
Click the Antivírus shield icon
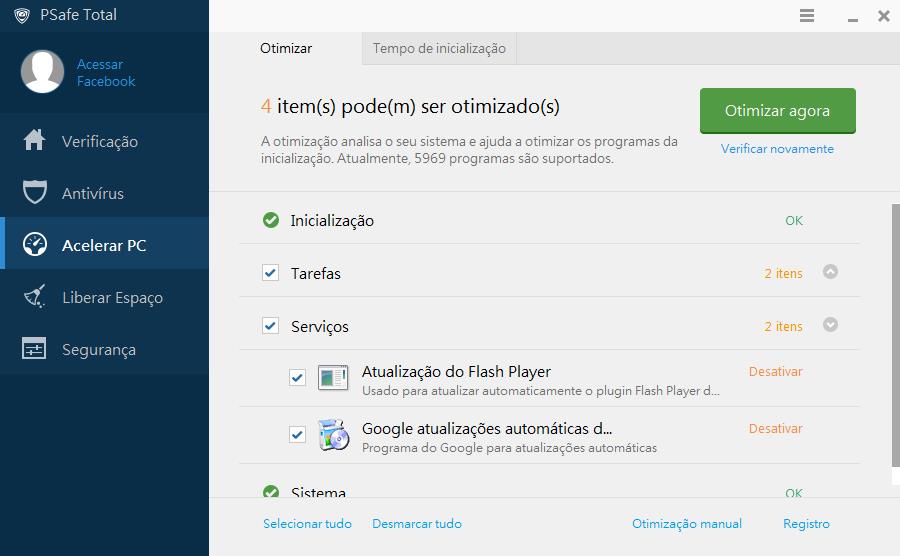click(34, 192)
